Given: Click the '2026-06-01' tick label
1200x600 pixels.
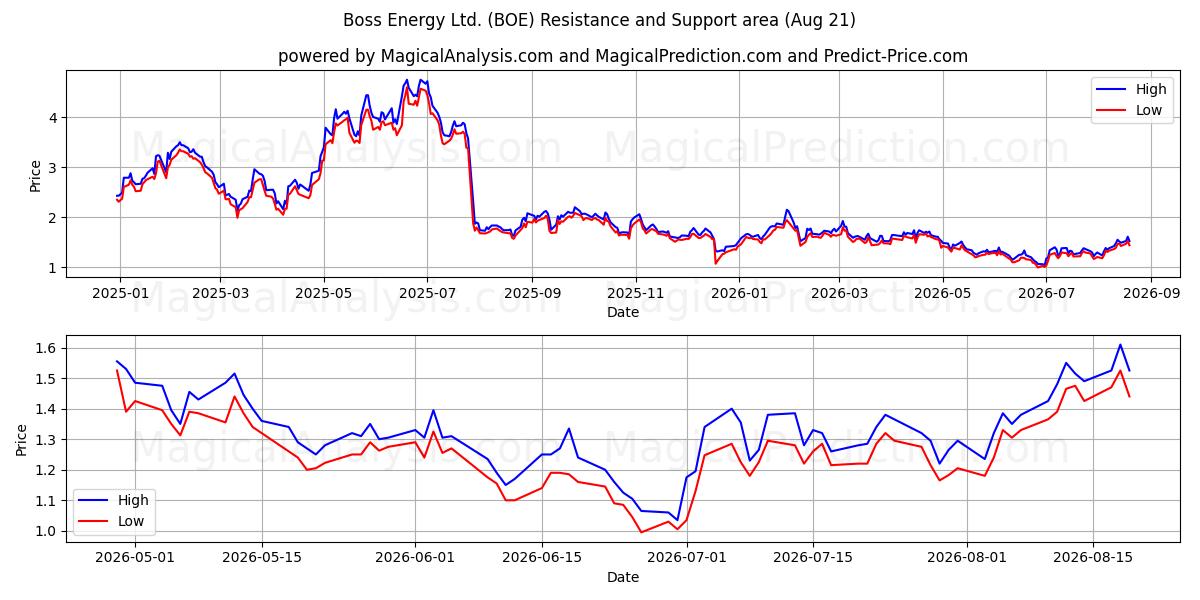Looking at the screenshot, I should coord(415,558).
